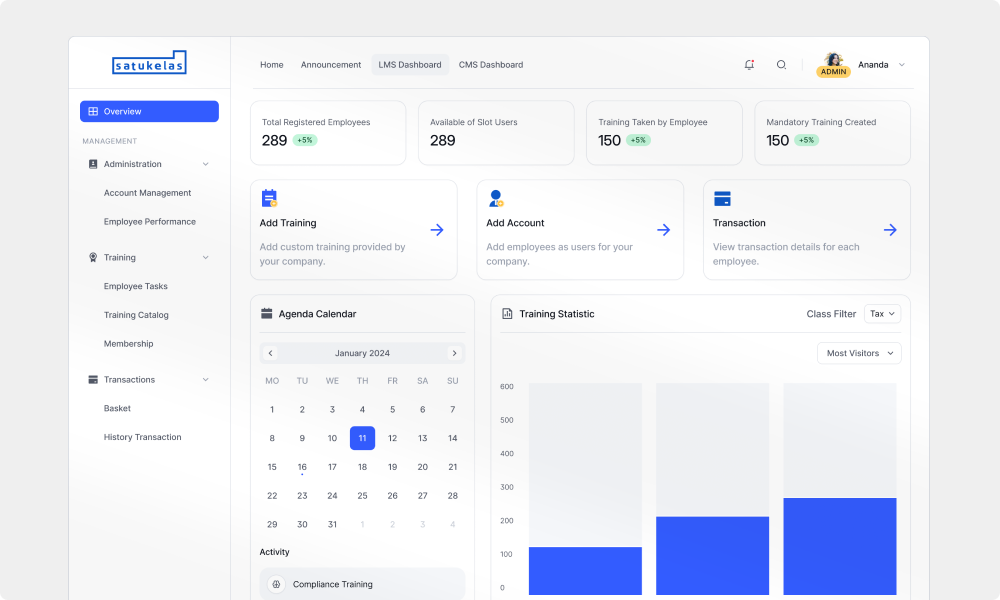Image resolution: width=1000 pixels, height=600 pixels.
Task: Click the Add Account person icon
Action: pos(496,198)
